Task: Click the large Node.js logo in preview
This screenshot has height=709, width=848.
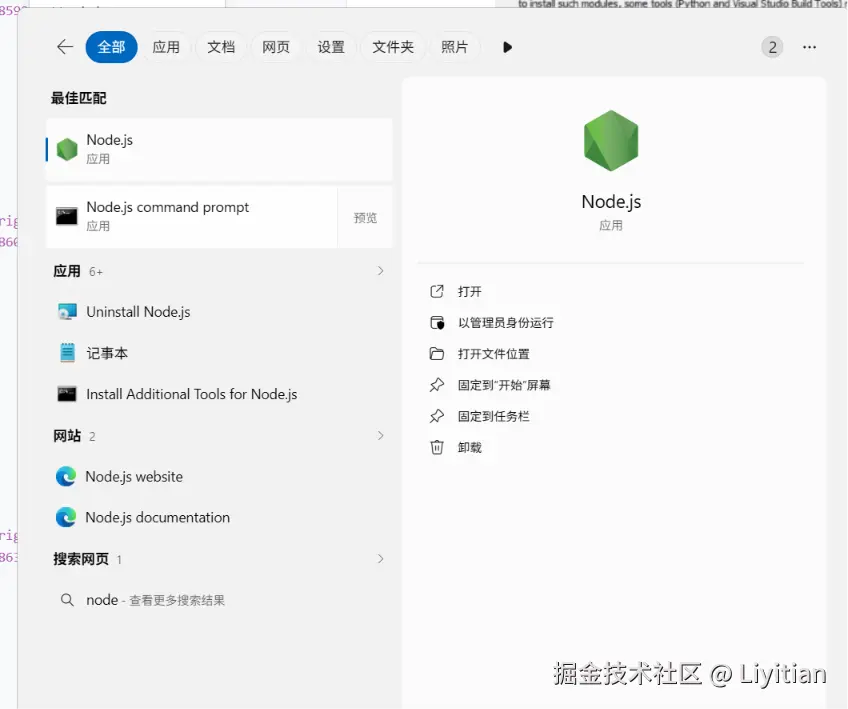Action: (611, 141)
